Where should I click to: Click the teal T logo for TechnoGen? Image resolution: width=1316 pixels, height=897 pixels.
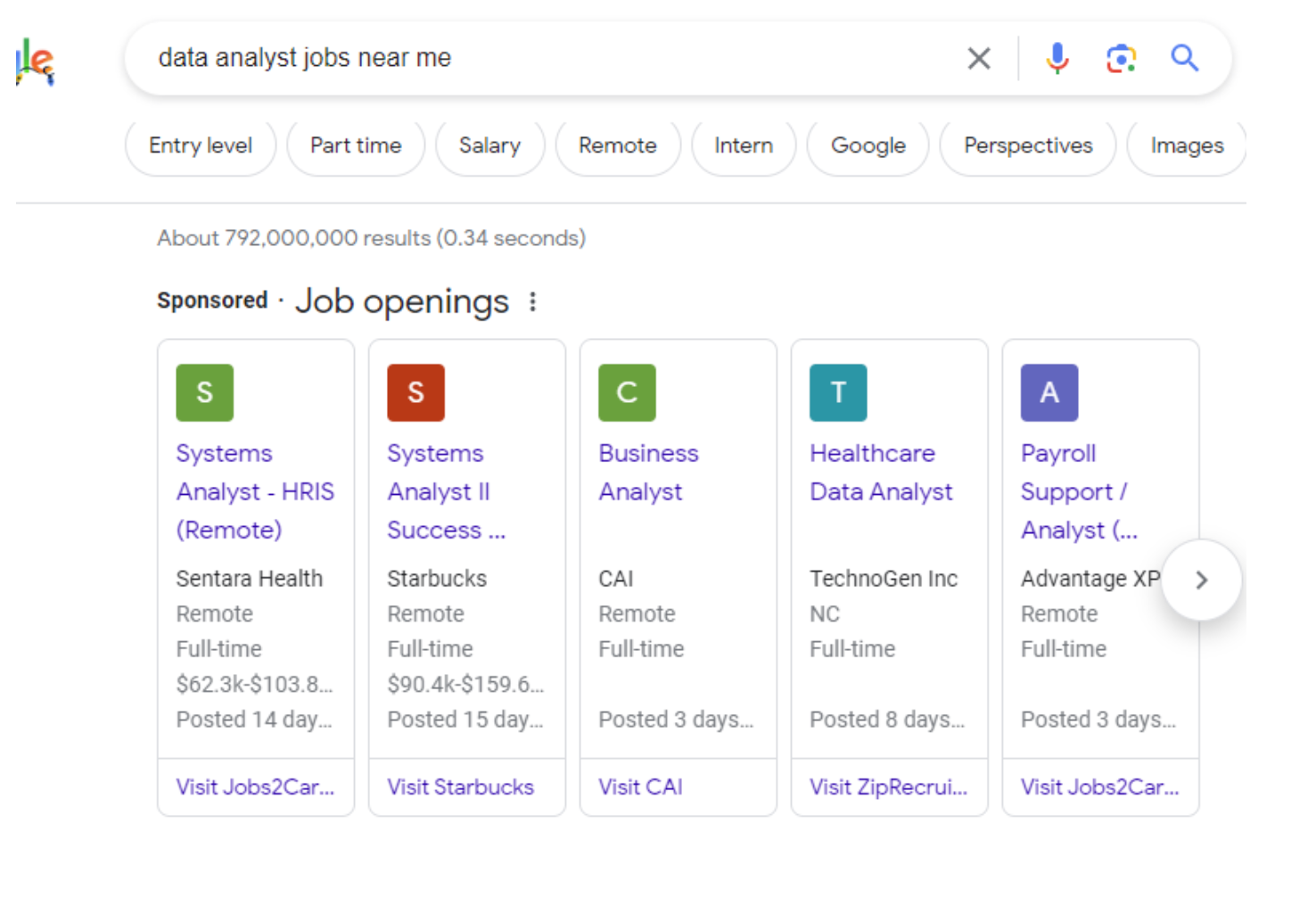point(838,392)
